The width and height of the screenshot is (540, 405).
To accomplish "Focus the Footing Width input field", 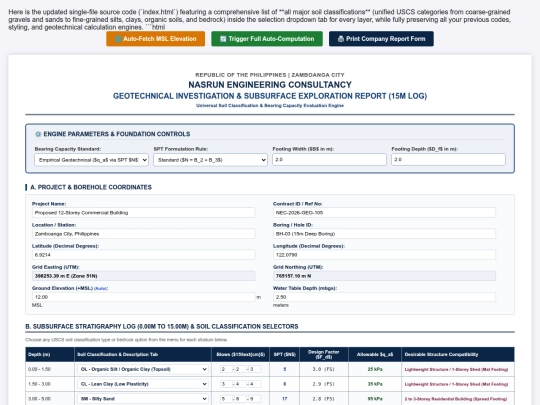I will coord(329,159).
